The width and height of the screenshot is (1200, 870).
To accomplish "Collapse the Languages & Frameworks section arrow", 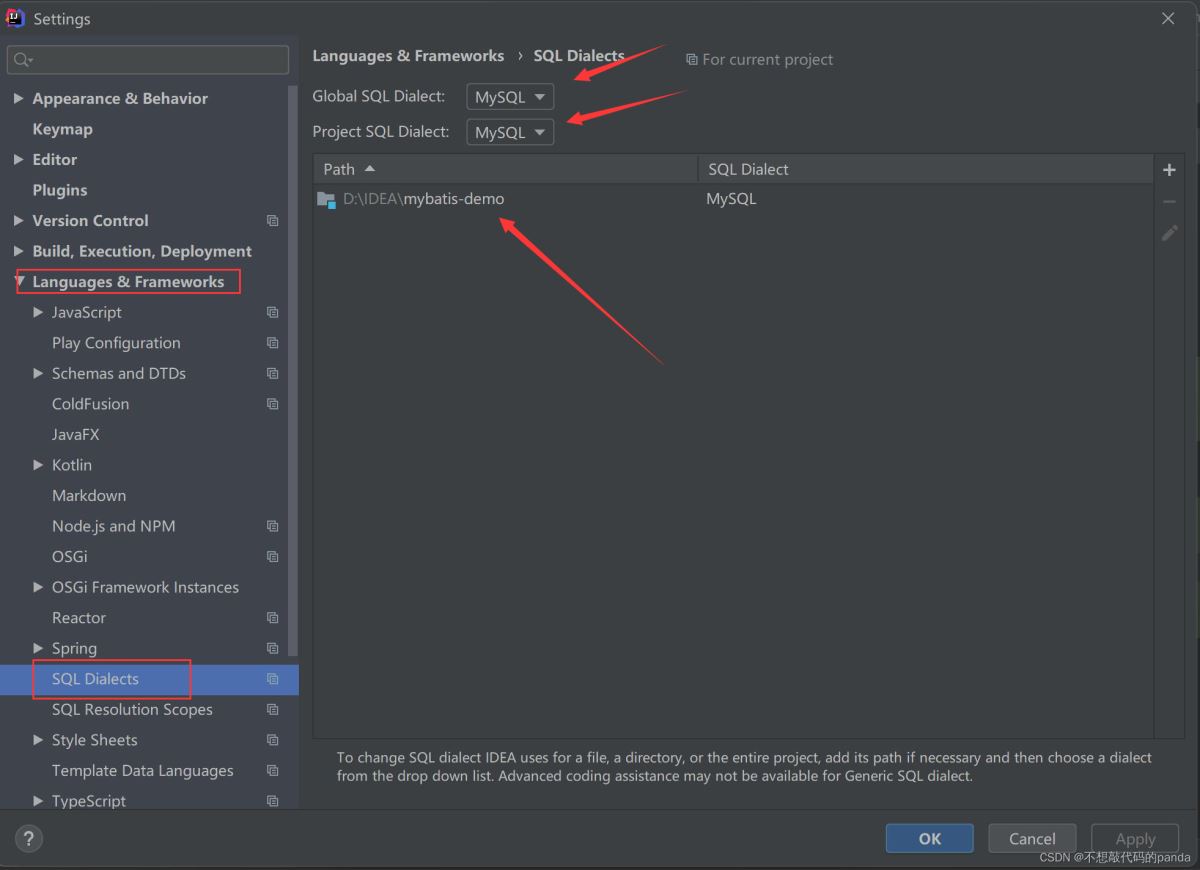I will pos(20,282).
